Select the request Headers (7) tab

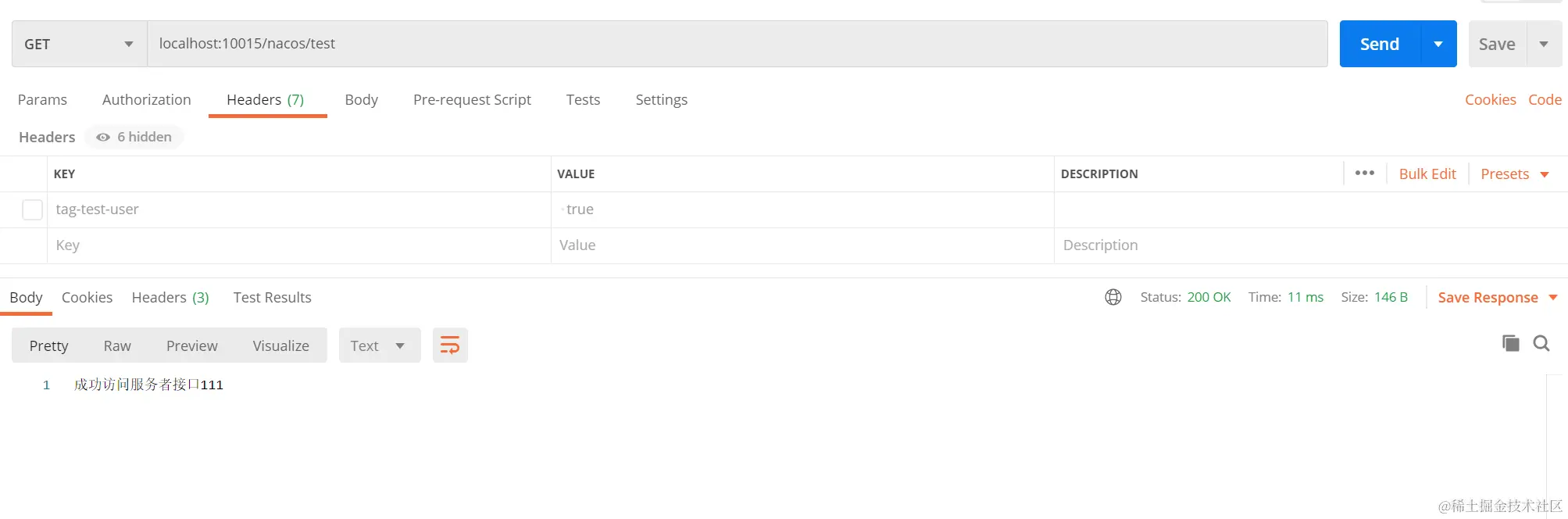(x=266, y=99)
